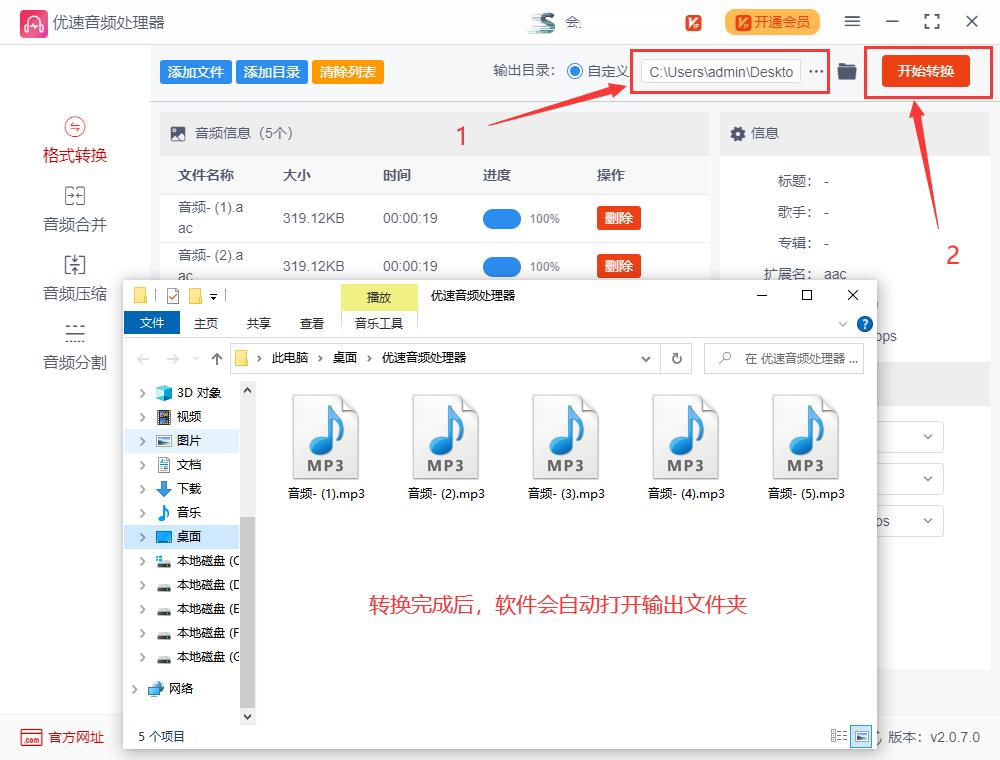Open the 查看 ribbon tab
The height and width of the screenshot is (760, 1000).
(x=311, y=323)
